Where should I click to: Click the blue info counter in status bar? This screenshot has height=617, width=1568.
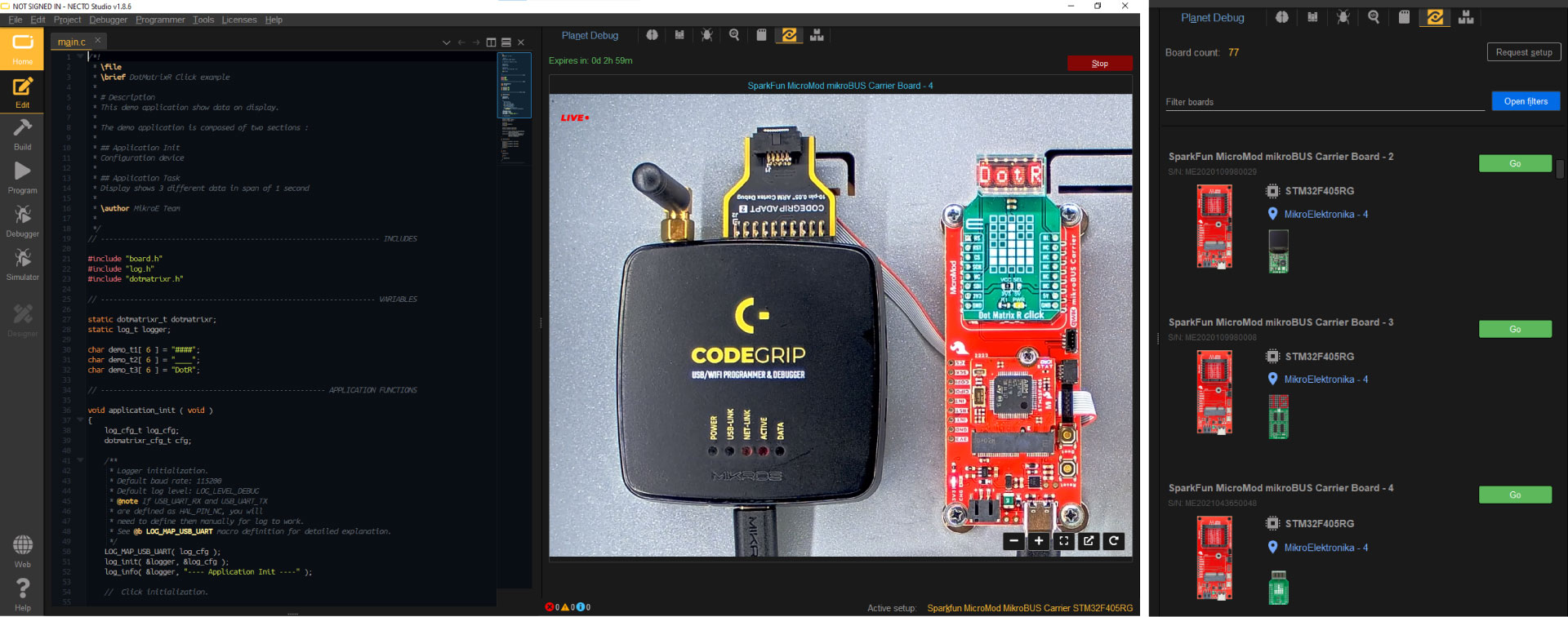583,607
